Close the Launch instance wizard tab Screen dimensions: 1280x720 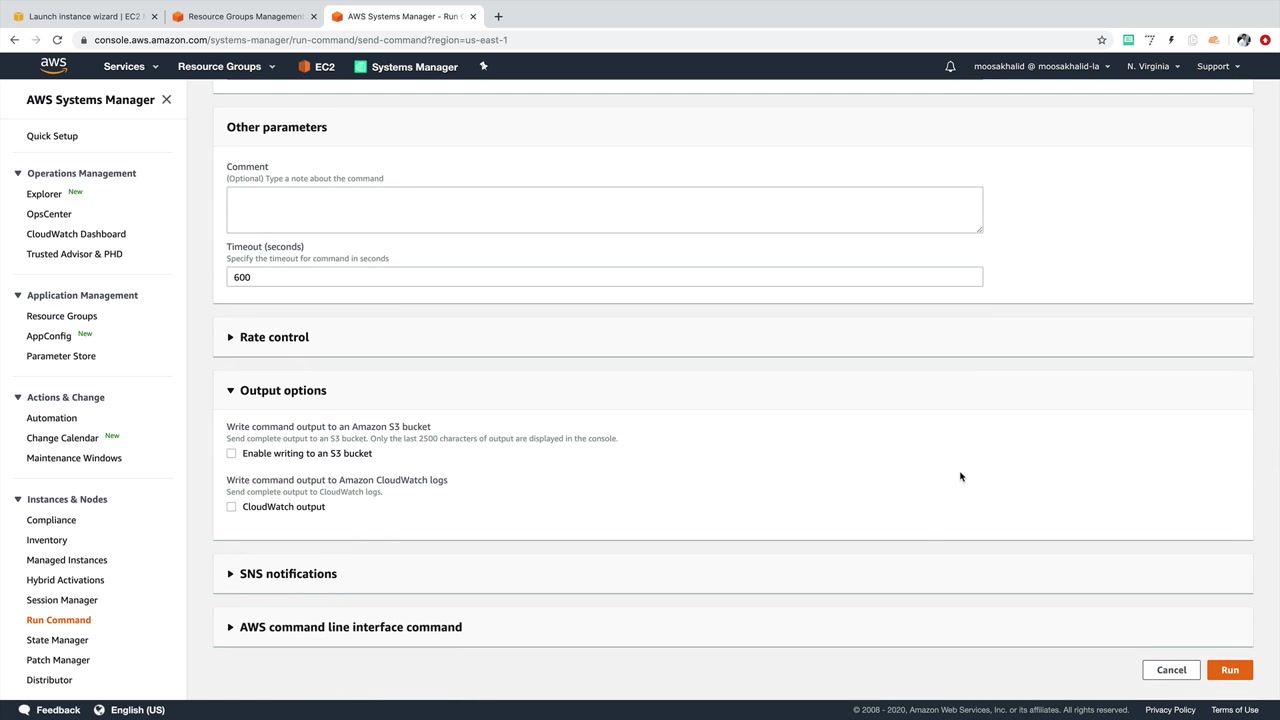[x=154, y=16]
